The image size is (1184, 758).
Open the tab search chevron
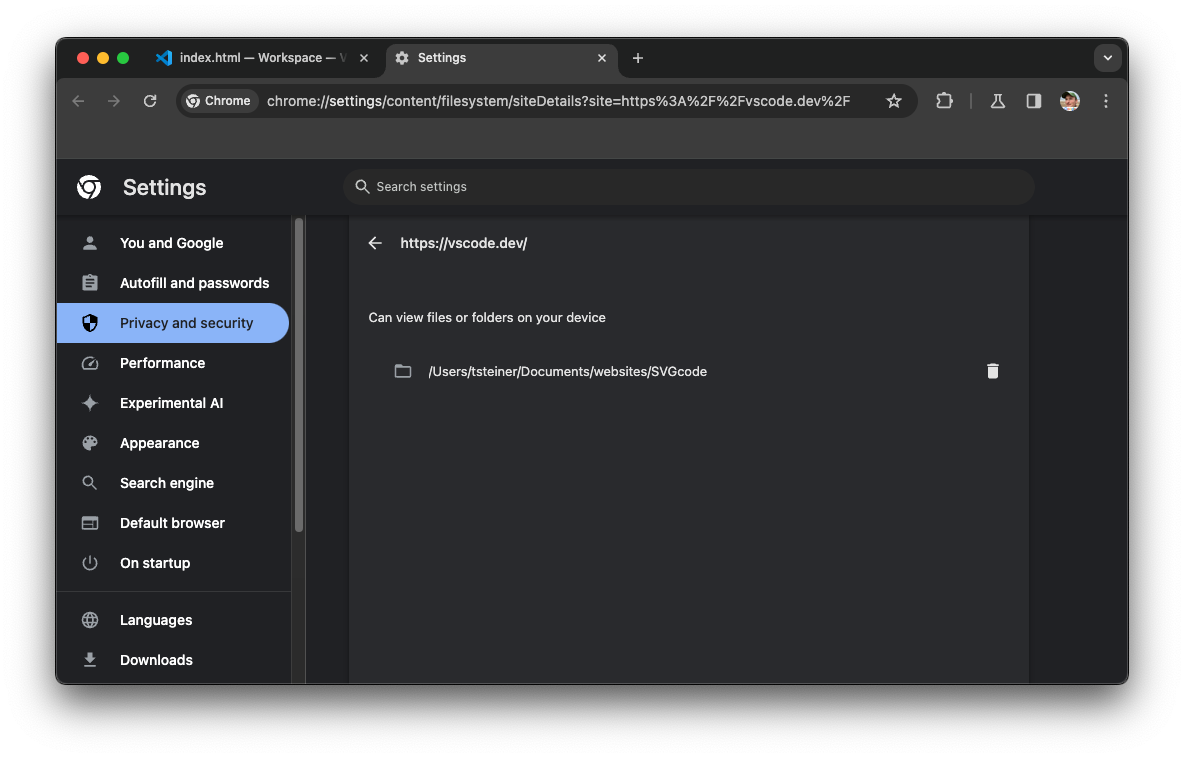coord(1107,58)
